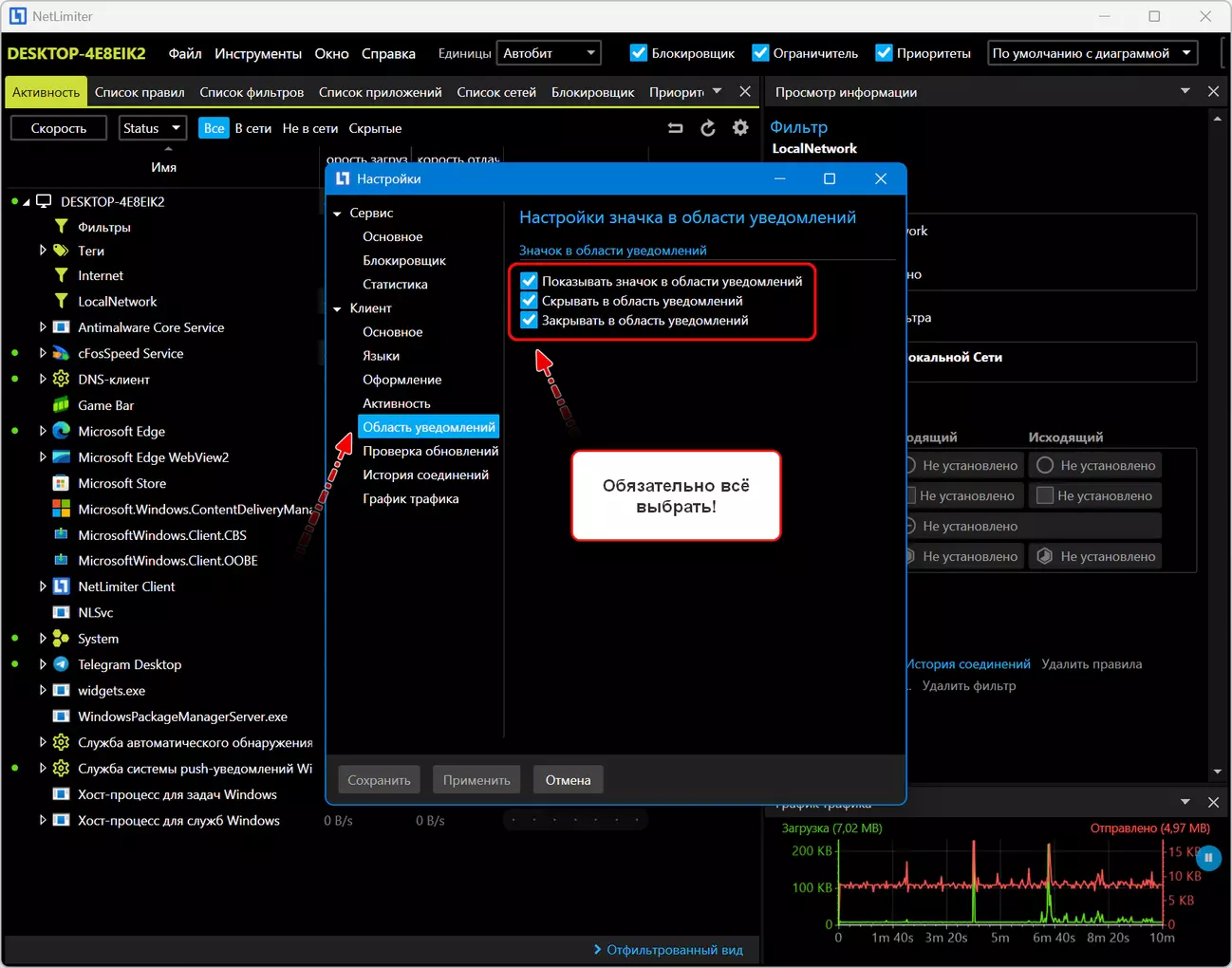Switch to the Список правил tab

pos(140,92)
